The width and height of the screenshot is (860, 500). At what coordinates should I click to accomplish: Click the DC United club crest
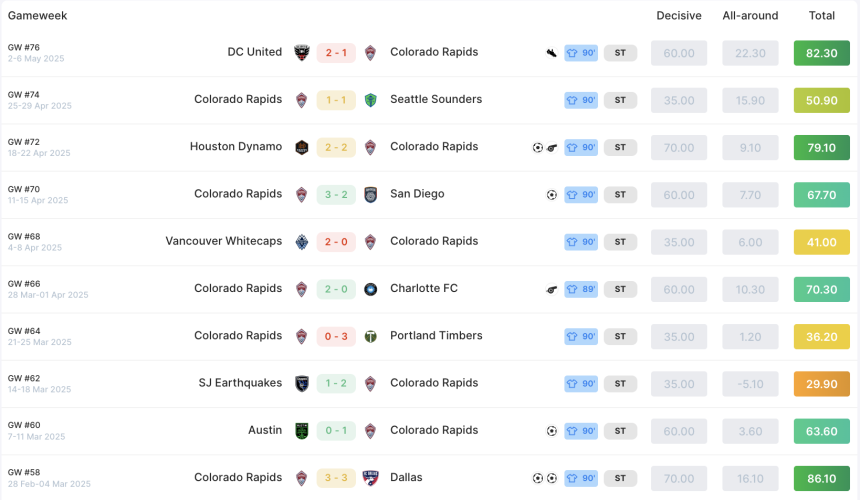[x=302, y=53]
